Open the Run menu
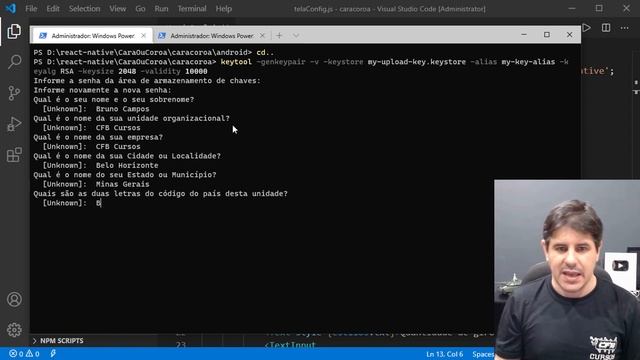The image size is (640, 360). (x=161, y=9)
